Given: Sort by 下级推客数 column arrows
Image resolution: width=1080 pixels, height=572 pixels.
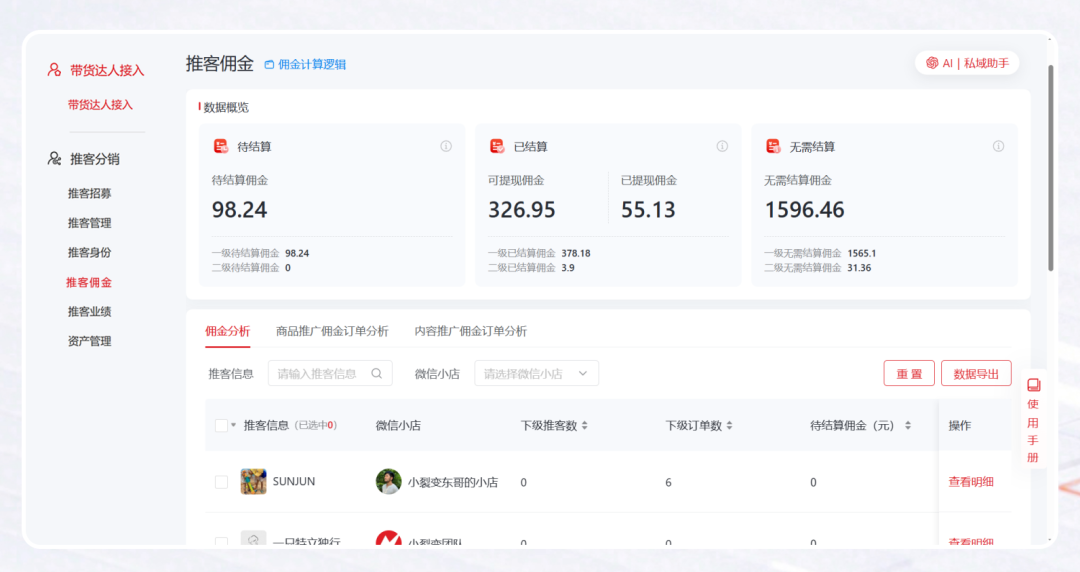Looking at the screenshot, I should [x=585, y=426].
